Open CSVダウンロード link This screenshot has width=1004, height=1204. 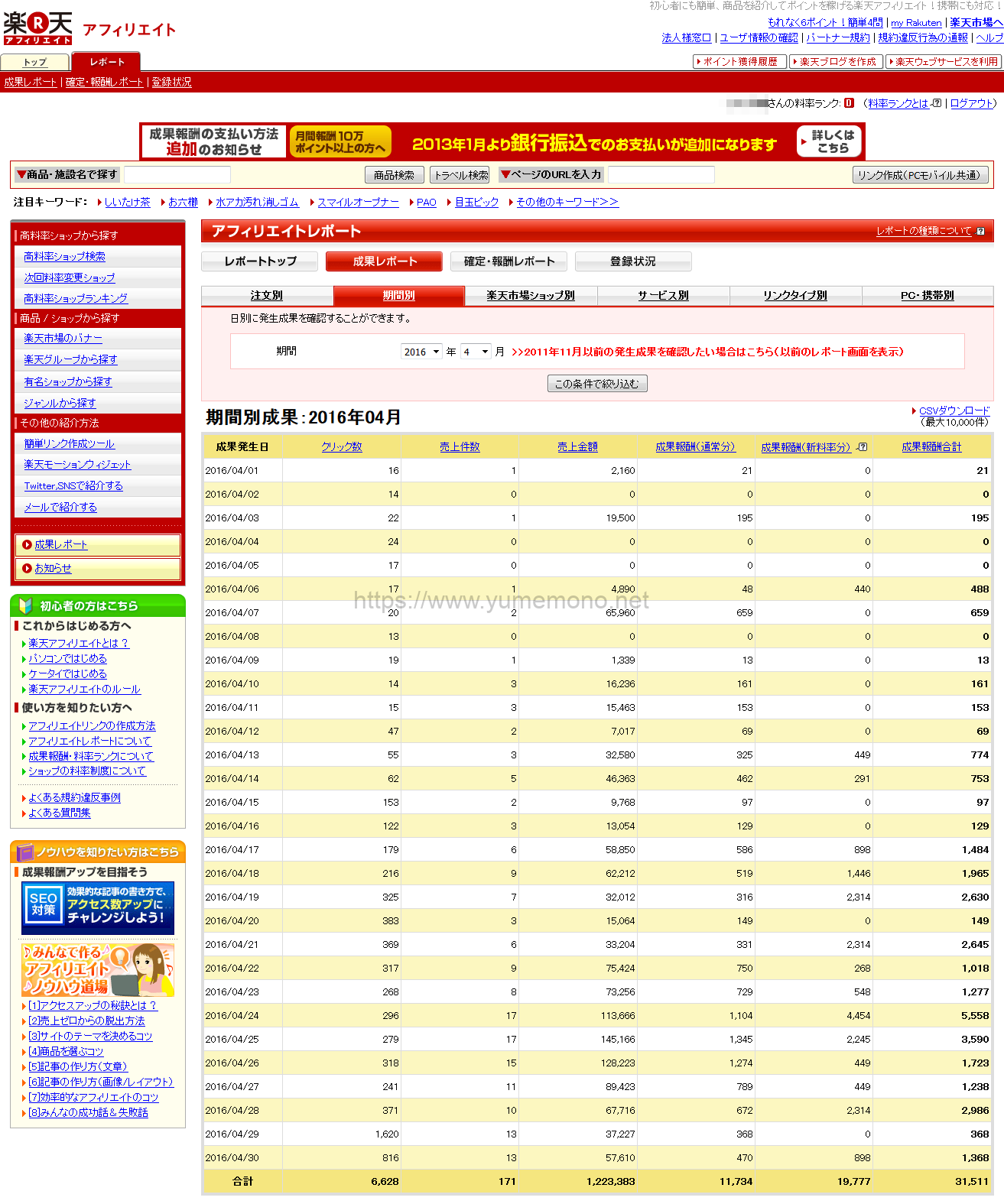click(x=954, y=411)
